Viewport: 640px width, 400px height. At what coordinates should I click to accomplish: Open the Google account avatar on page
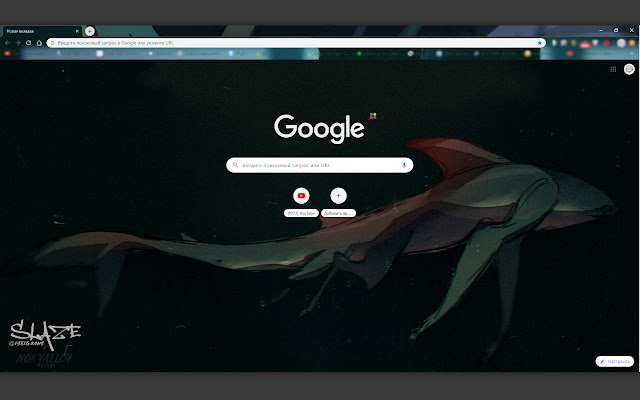[x=629, y=69]
